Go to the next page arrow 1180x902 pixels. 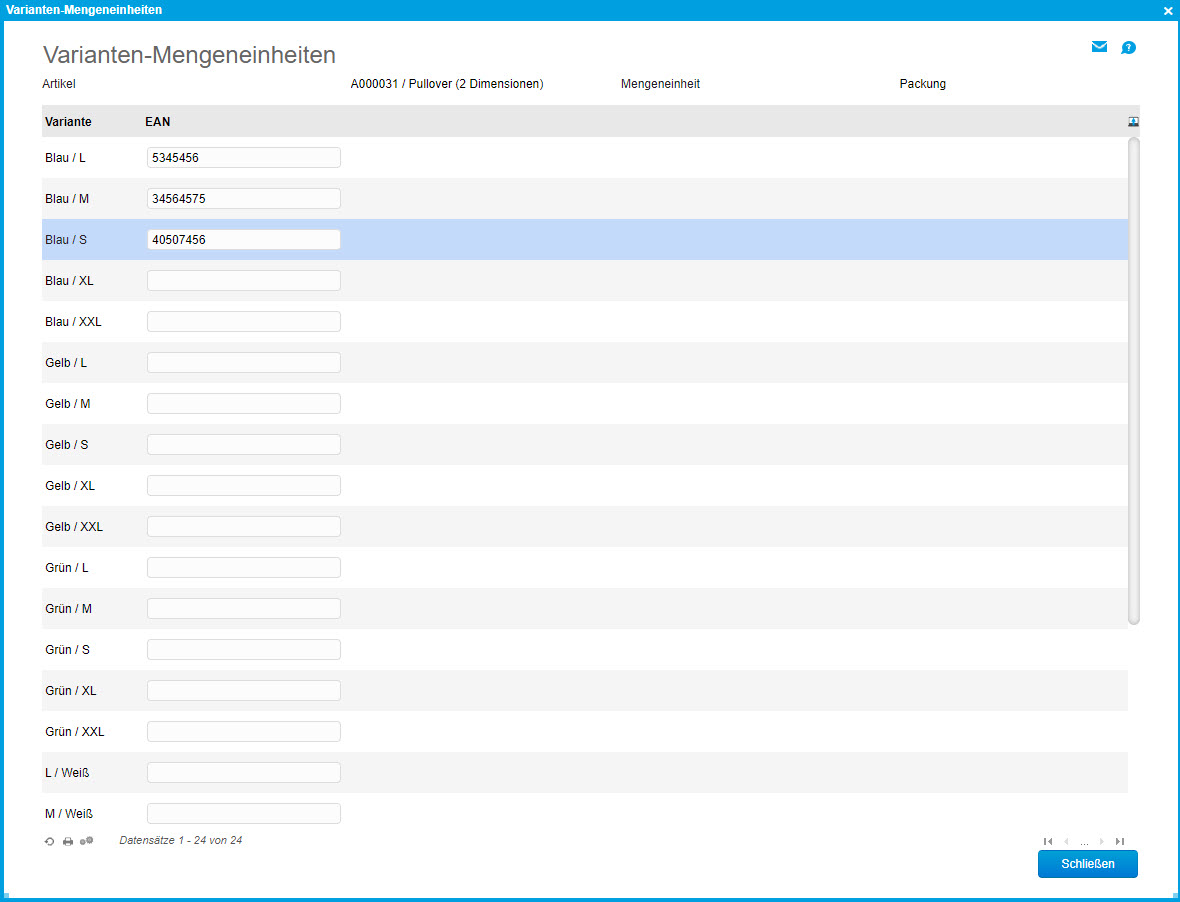tap(1102, 842)
